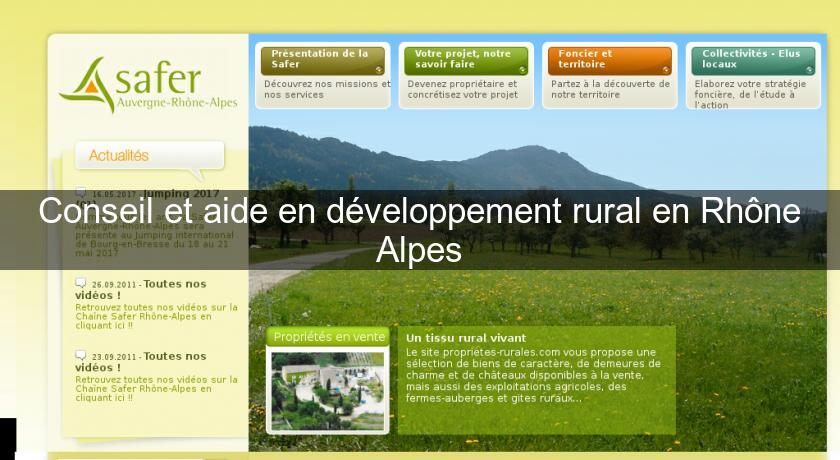Open the aerial property thumbnail image
The height and width of the screenshot is (460, 840).
tap(328, 391)
